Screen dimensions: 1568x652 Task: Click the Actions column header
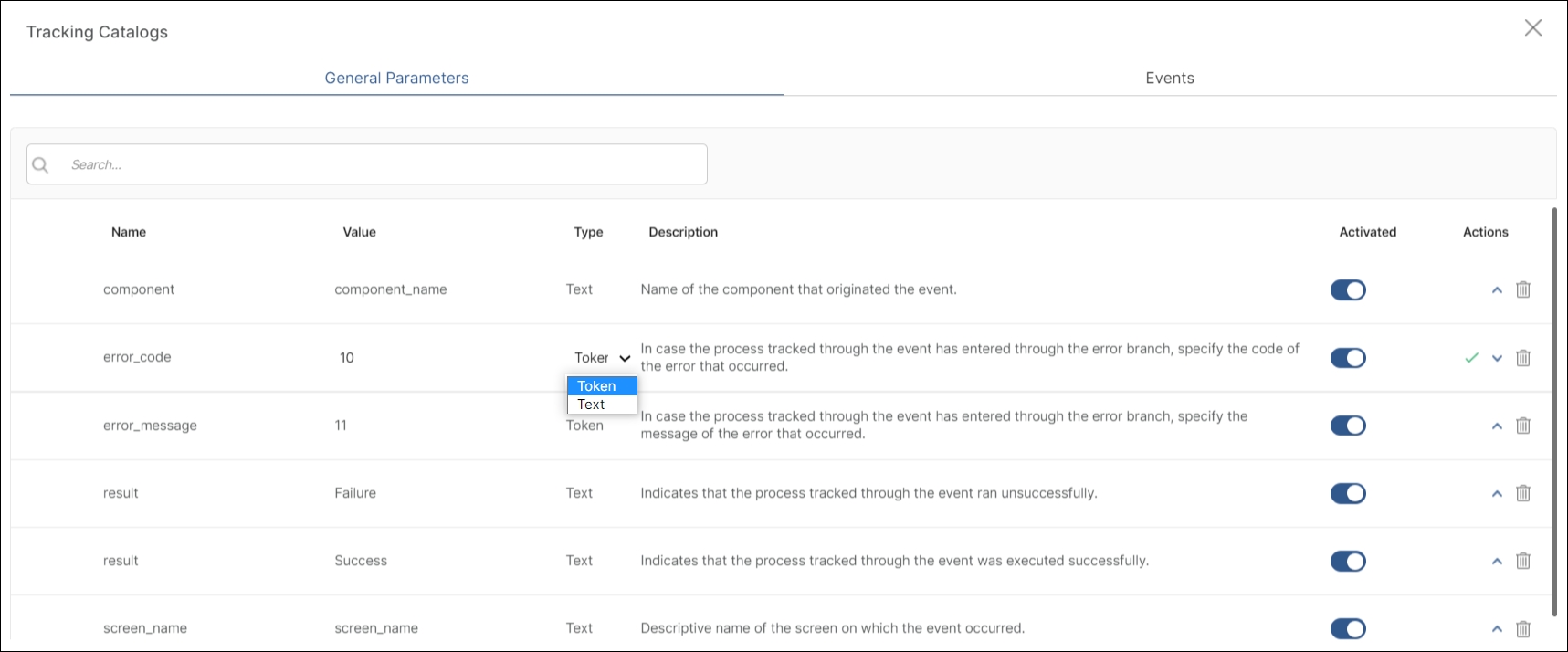[1486, 232]
